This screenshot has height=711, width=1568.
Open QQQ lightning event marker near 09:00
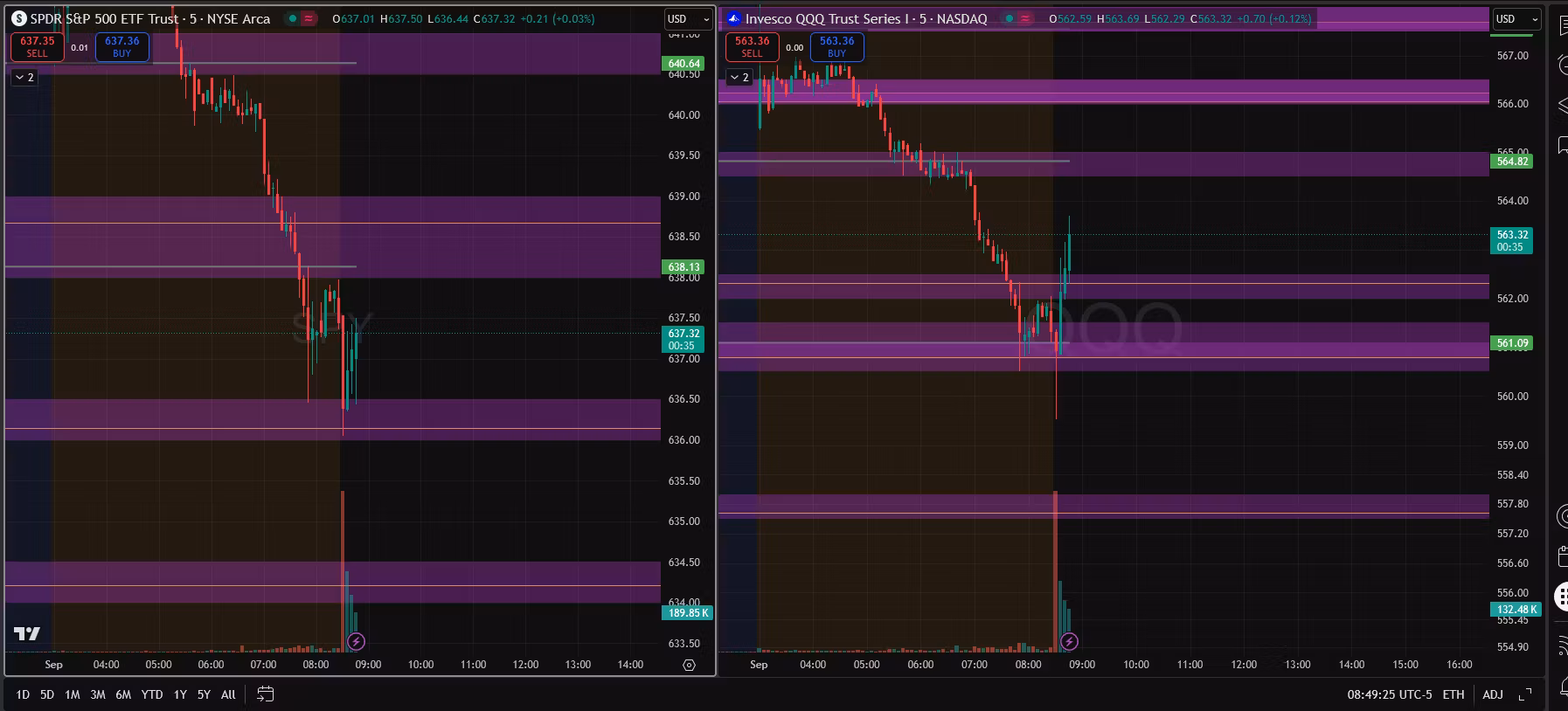1069,642
